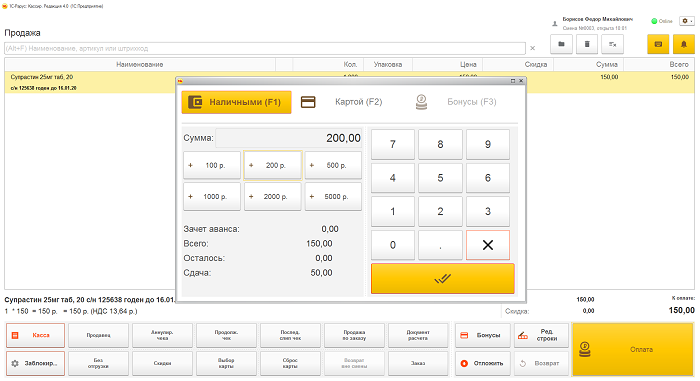Close the payment dialog window
The width and height of the screenshot is (700, 381).
(x=521, y=81)
